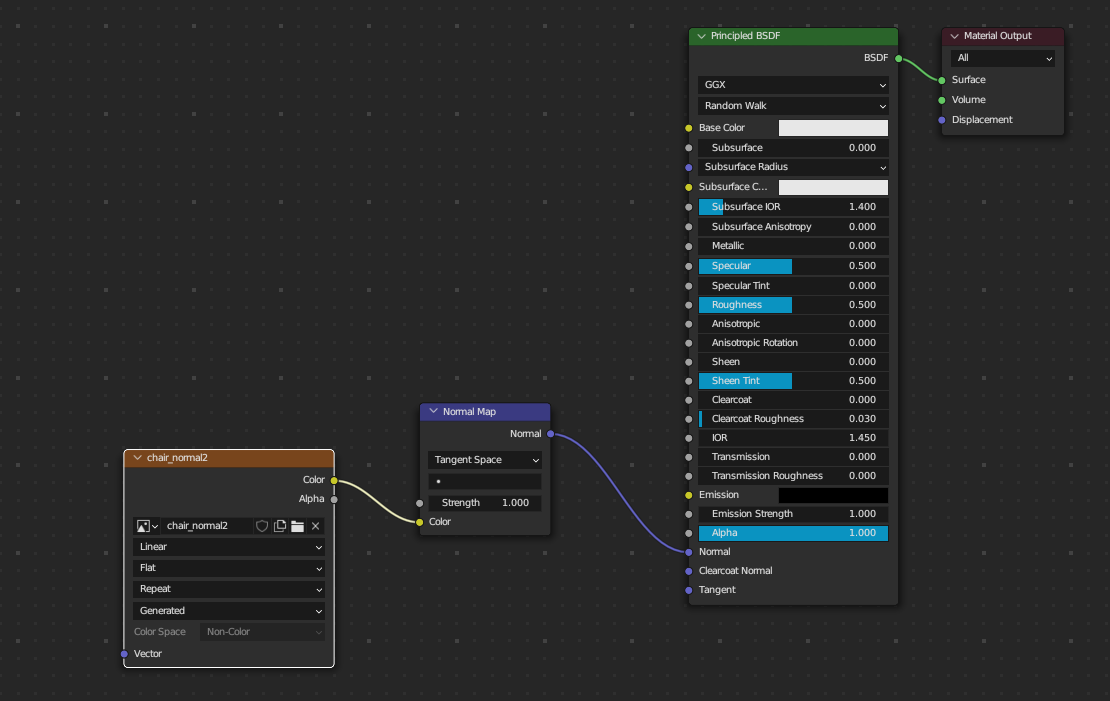Click the Roughness slider
Viewport: 1110px width, 701px height.
[x=793, y=305]
